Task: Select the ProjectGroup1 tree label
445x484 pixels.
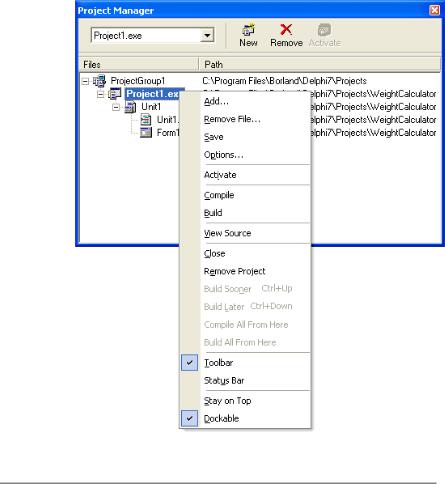Action: (138, 81)
